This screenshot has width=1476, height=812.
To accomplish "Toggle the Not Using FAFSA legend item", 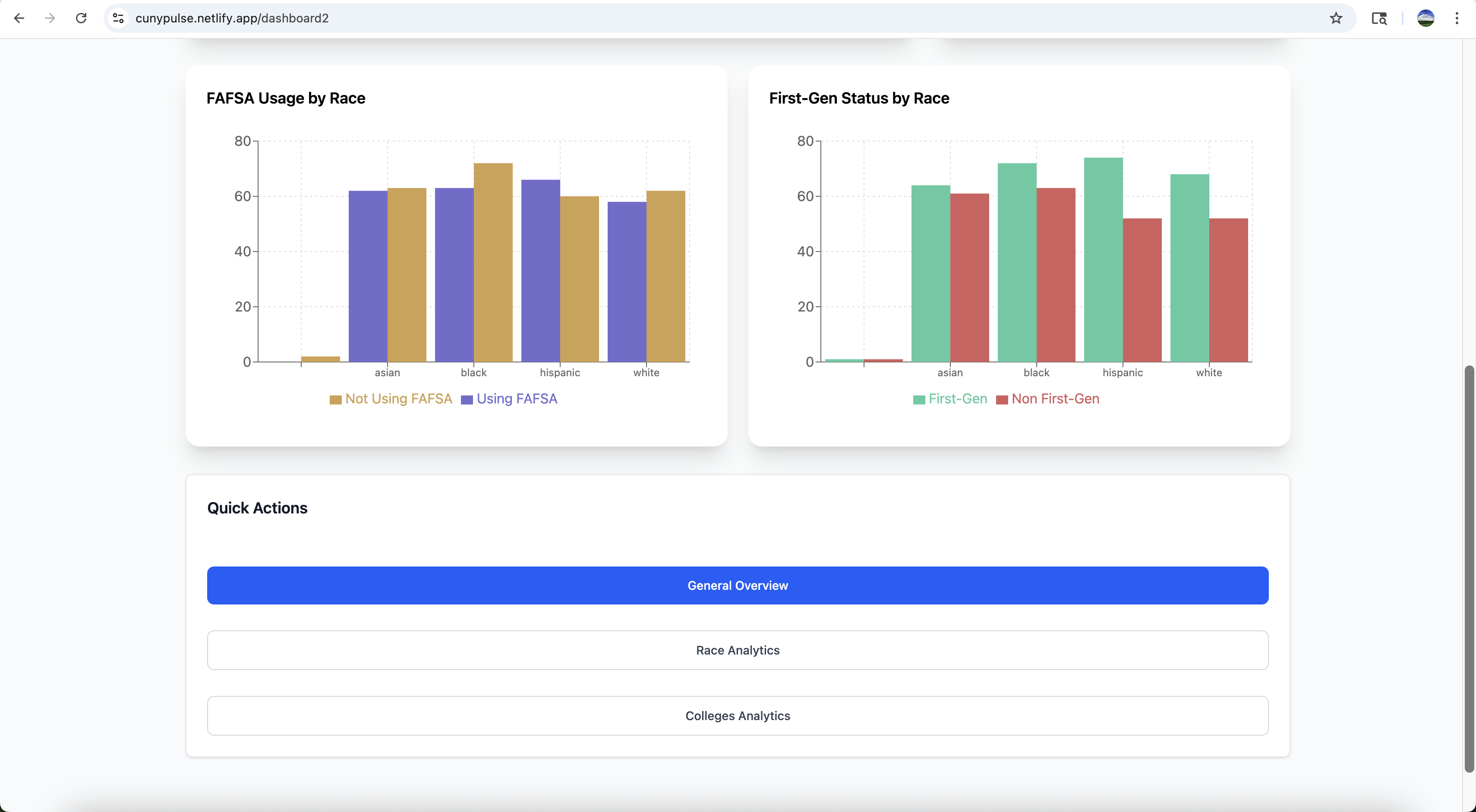I will (x=391, y=399).
